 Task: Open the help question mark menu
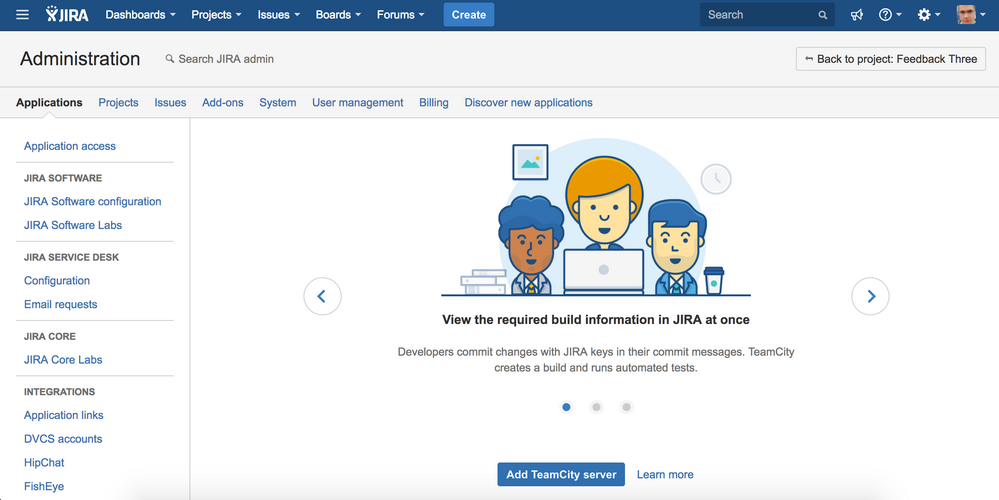(889, 15)
